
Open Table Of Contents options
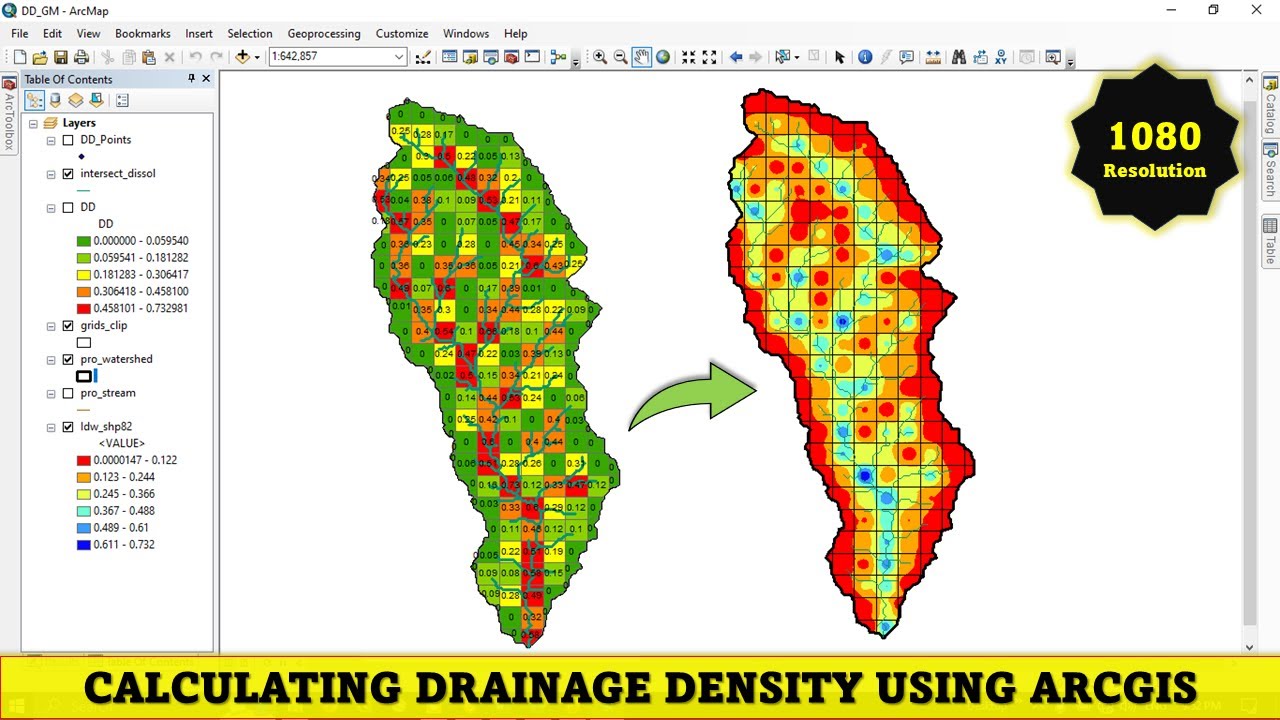tap(122, 100)
